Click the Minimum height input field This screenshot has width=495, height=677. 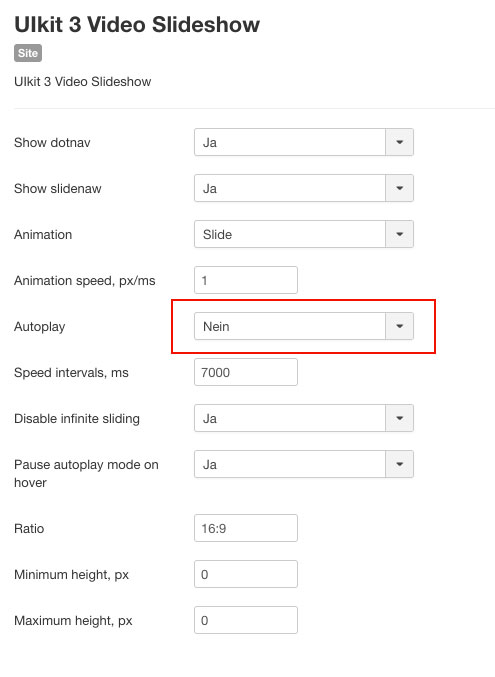pyautogui.click(x=246, y=574)
